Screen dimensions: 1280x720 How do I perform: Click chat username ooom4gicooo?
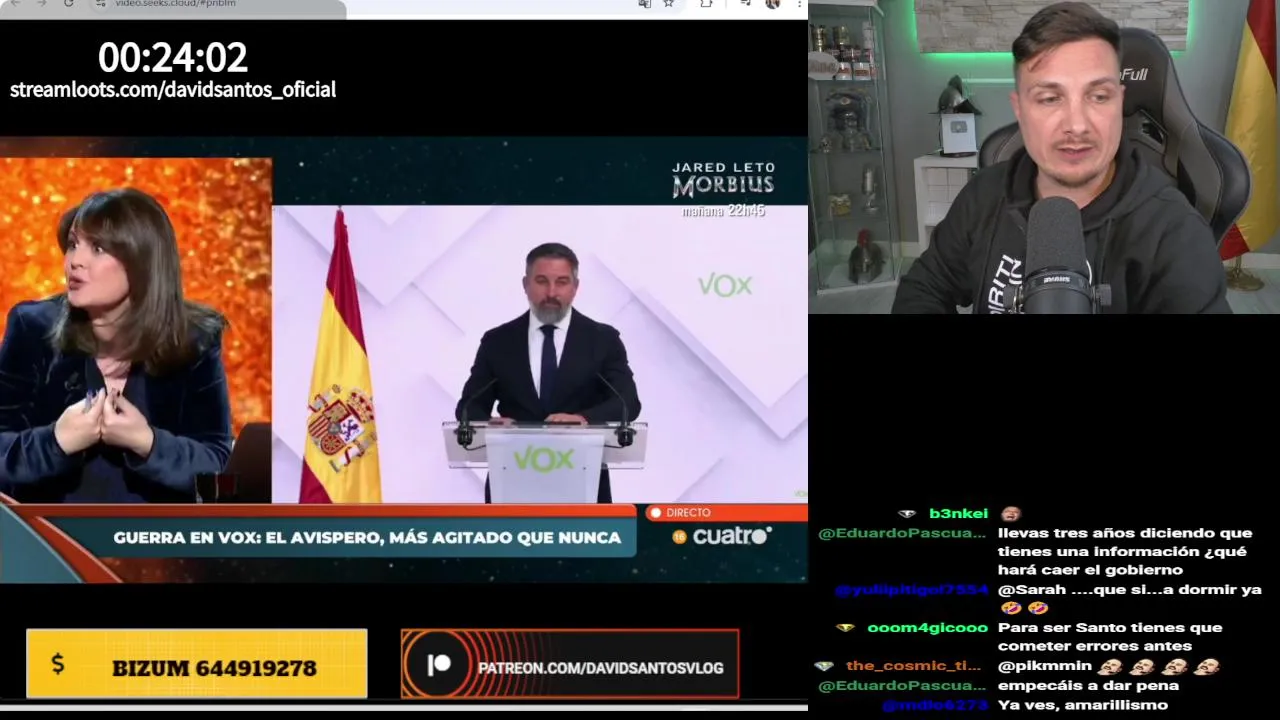927,627
